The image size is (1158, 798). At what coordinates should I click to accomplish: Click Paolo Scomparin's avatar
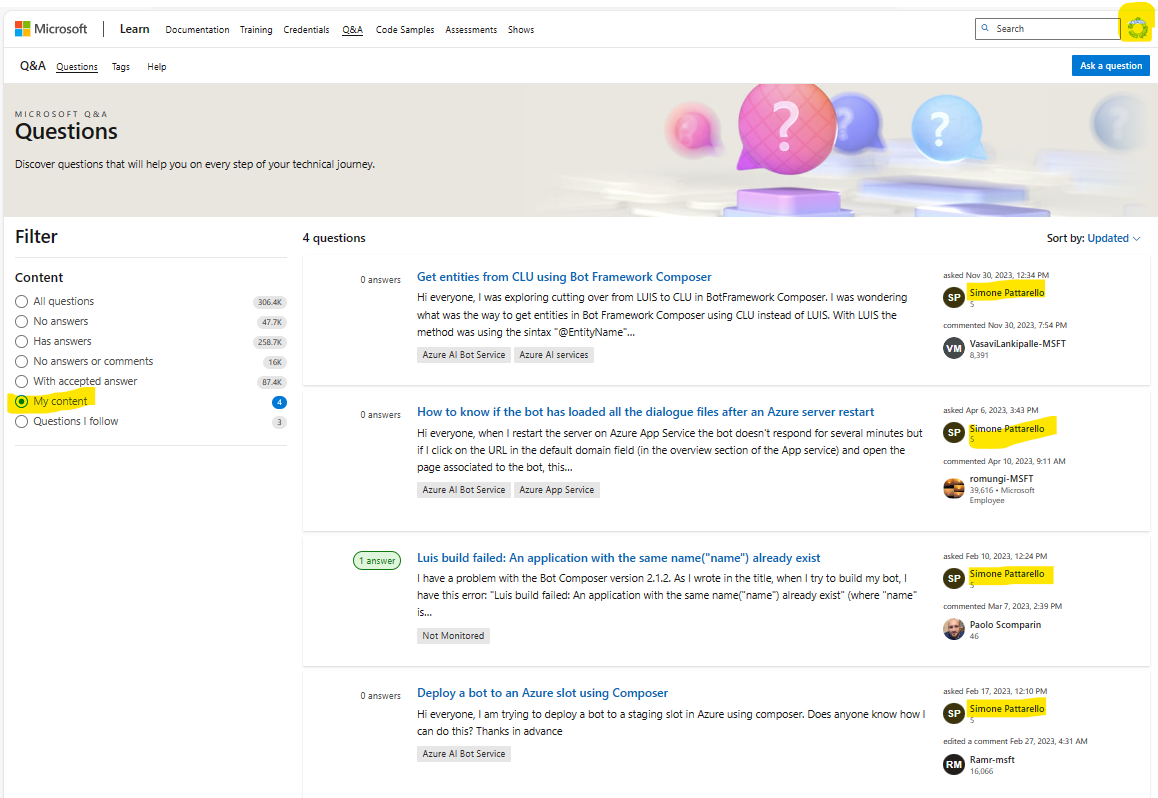953,629
